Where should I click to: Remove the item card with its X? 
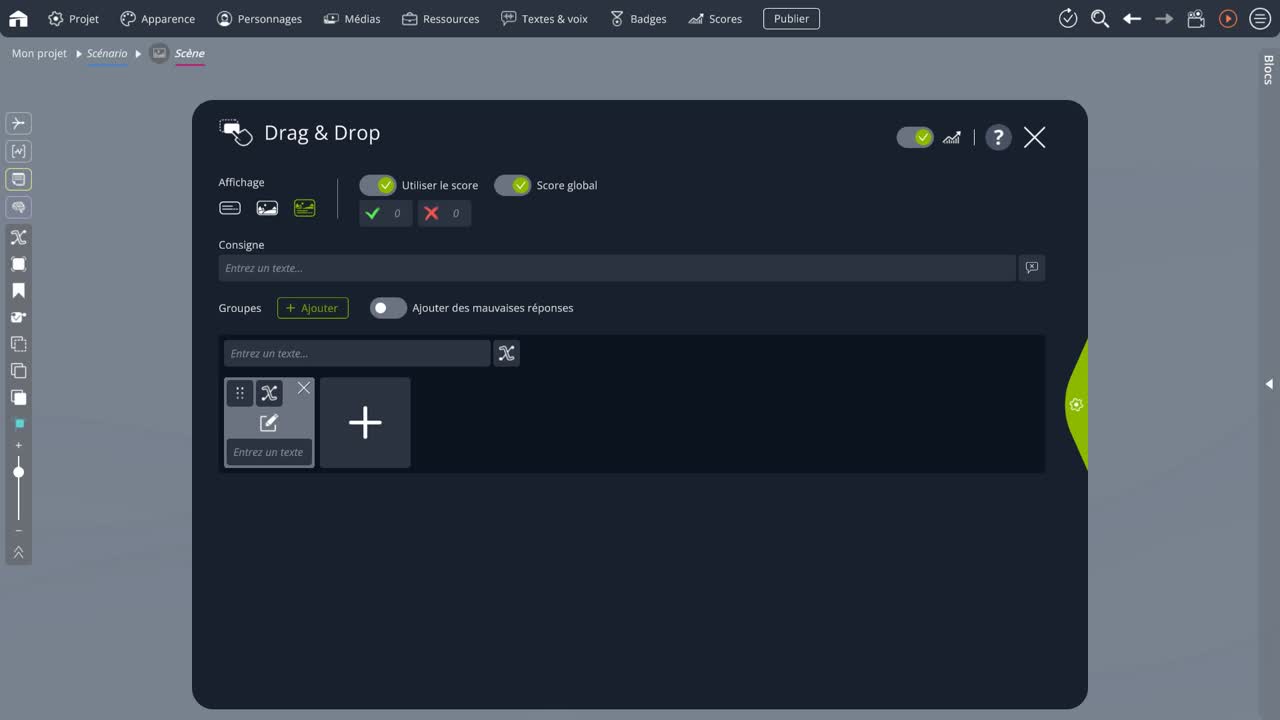pyautogui.click(x=304, y=388)
